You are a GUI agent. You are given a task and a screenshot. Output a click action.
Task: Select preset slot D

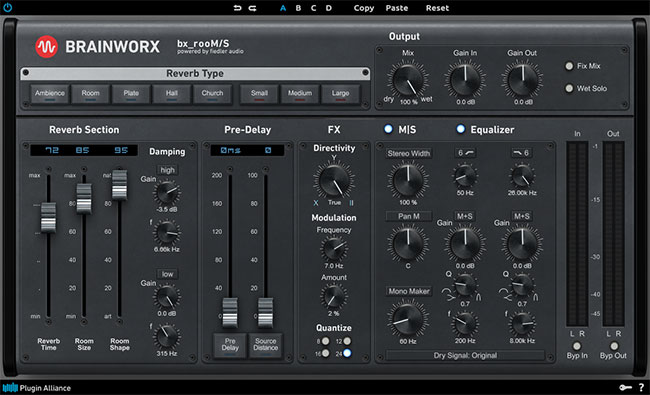[329, 8]
